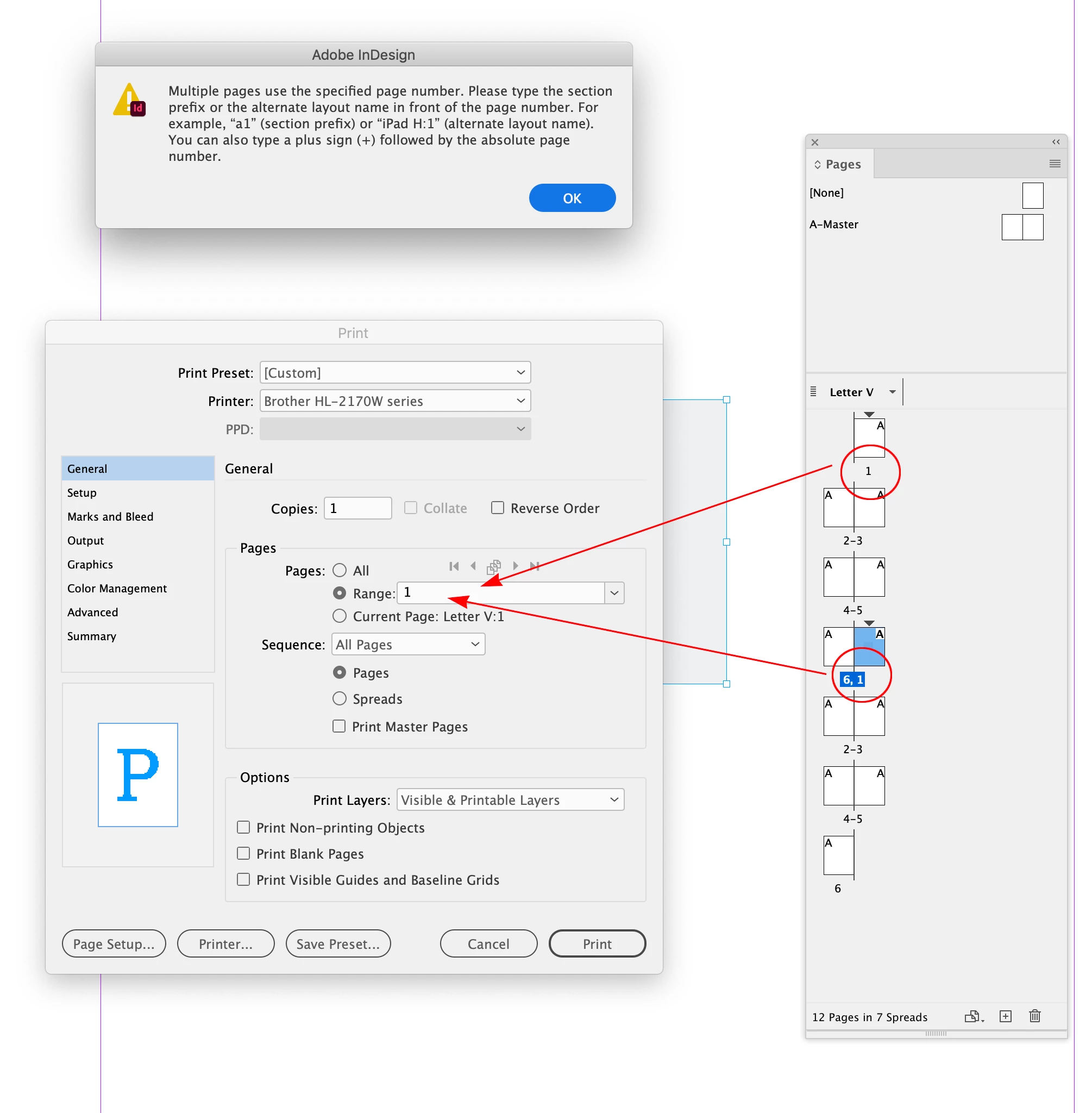1092x1113 pixels.
Task: Click the Delete selected pages trash icon
Action: (1034, 1017)
